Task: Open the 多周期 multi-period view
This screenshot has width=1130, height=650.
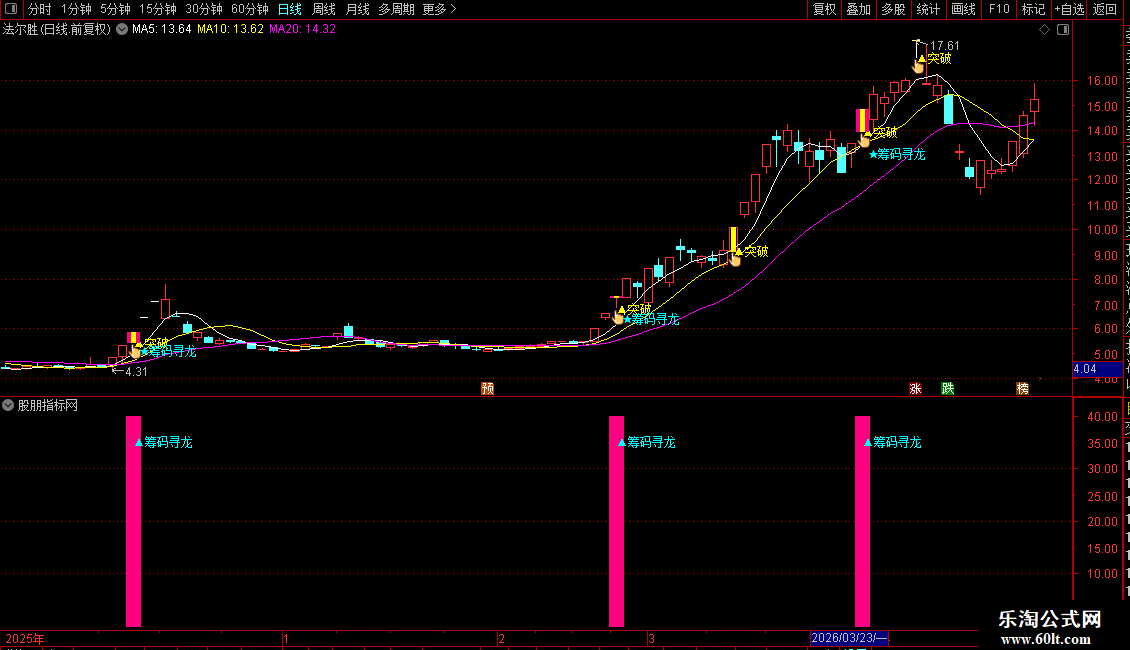Action: [x=396, y=9]
